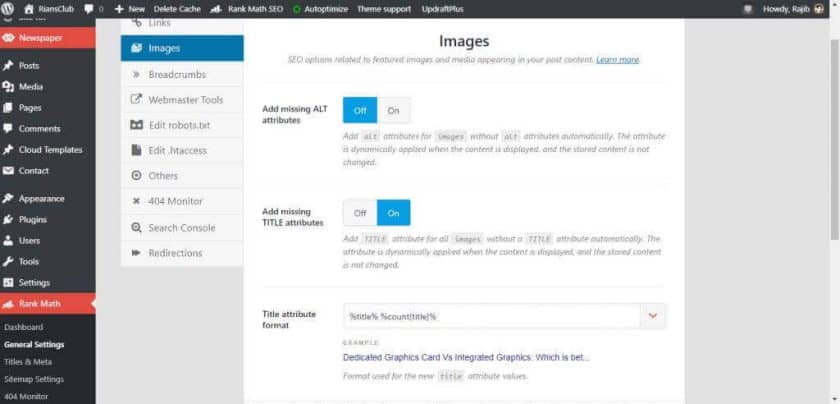Set Add missing ALT attributes to Off

coord(360,110)
